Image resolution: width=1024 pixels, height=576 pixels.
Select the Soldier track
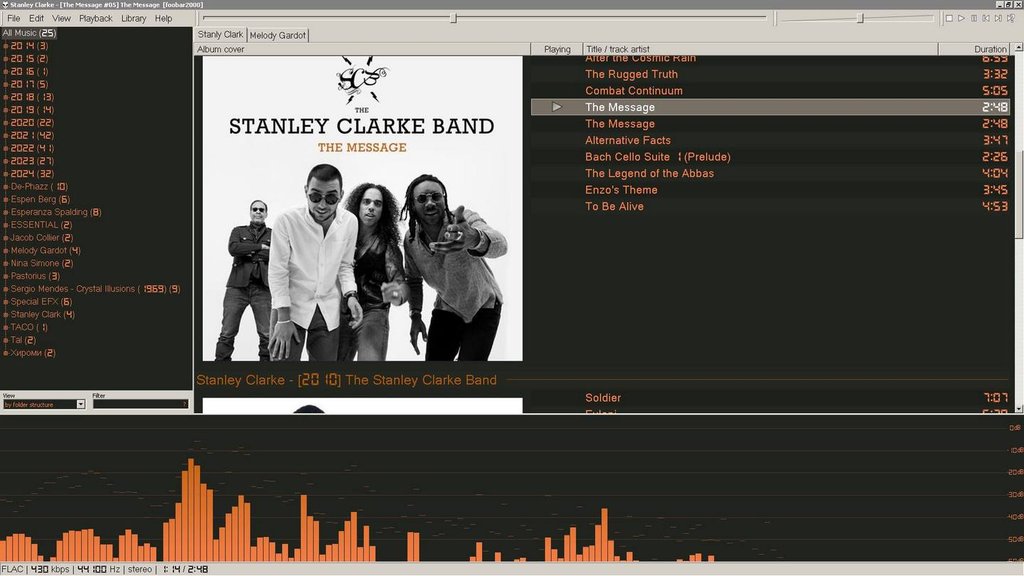[771, 398]
